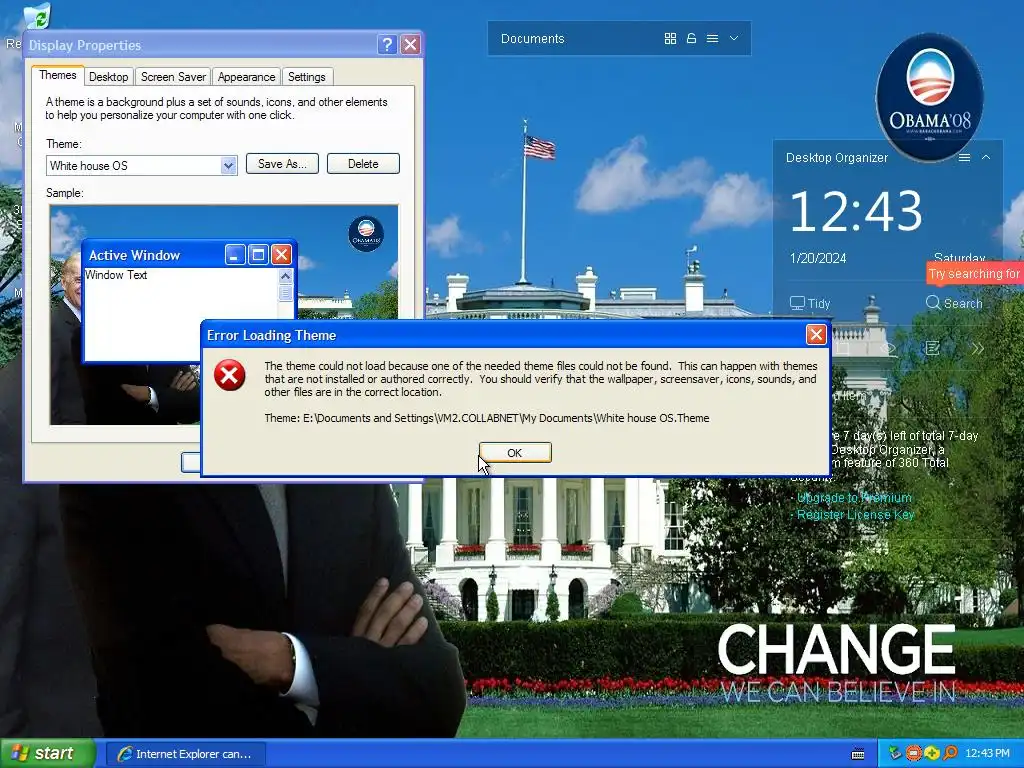Collapse the Desktop Organizer panel
The image size is (1024, 768).
point(986,157)
